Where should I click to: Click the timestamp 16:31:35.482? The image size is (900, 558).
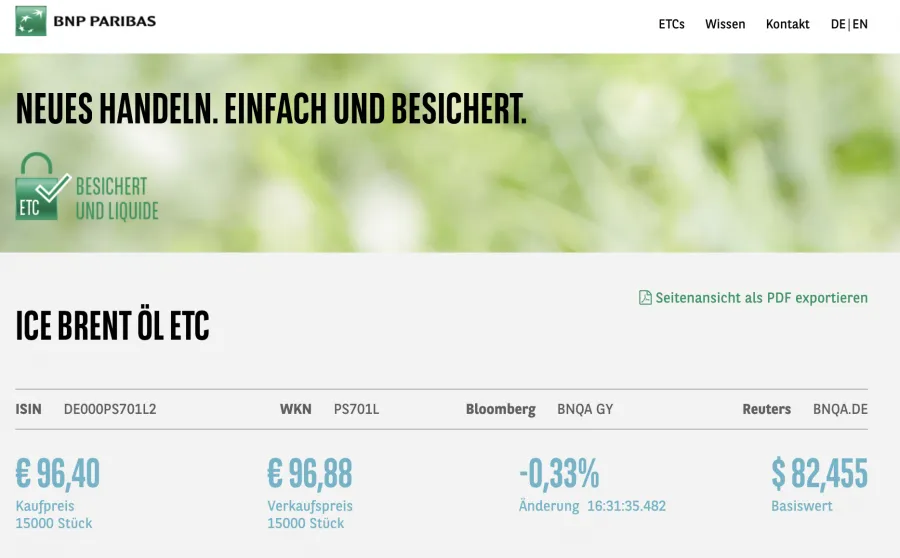pyautogui.click(x=626, y=506)
